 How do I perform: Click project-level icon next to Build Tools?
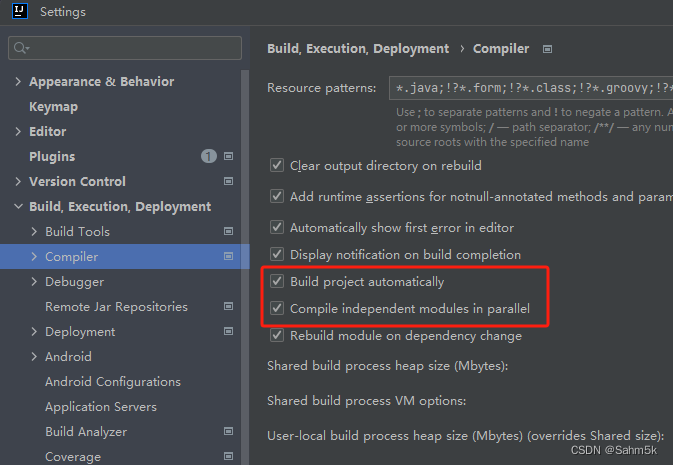228,231
